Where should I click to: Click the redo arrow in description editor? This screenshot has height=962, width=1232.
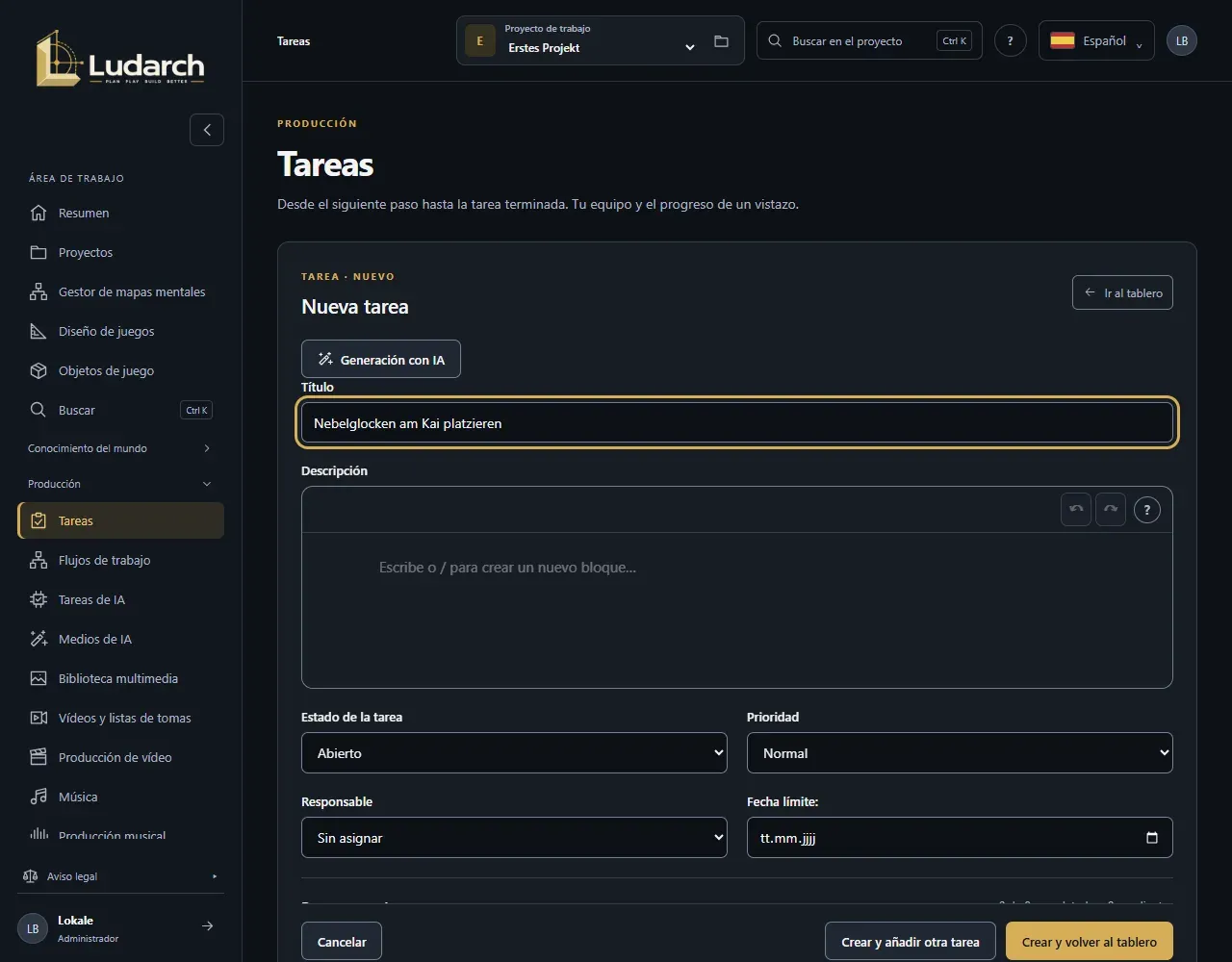(1111, 509)
